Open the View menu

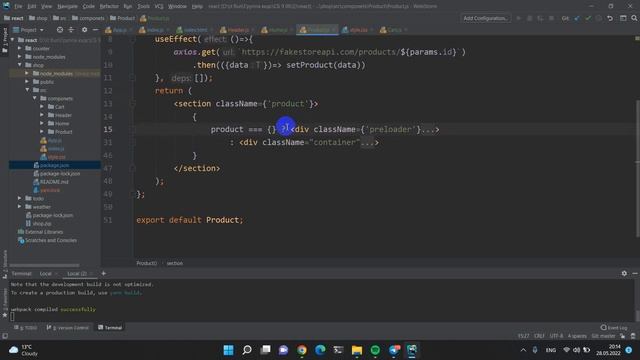click(x=47, y=6)
